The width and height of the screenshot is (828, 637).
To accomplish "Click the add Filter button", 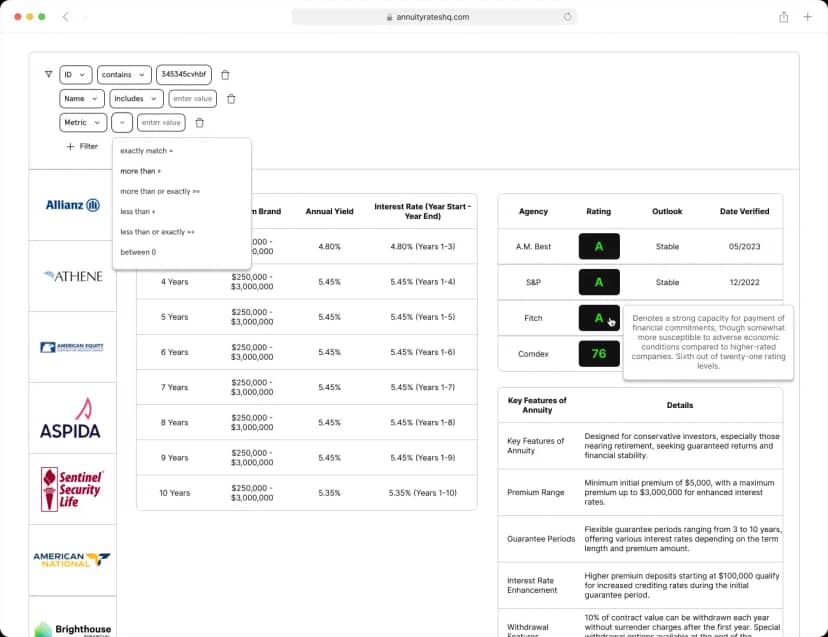I will point(82,147).
